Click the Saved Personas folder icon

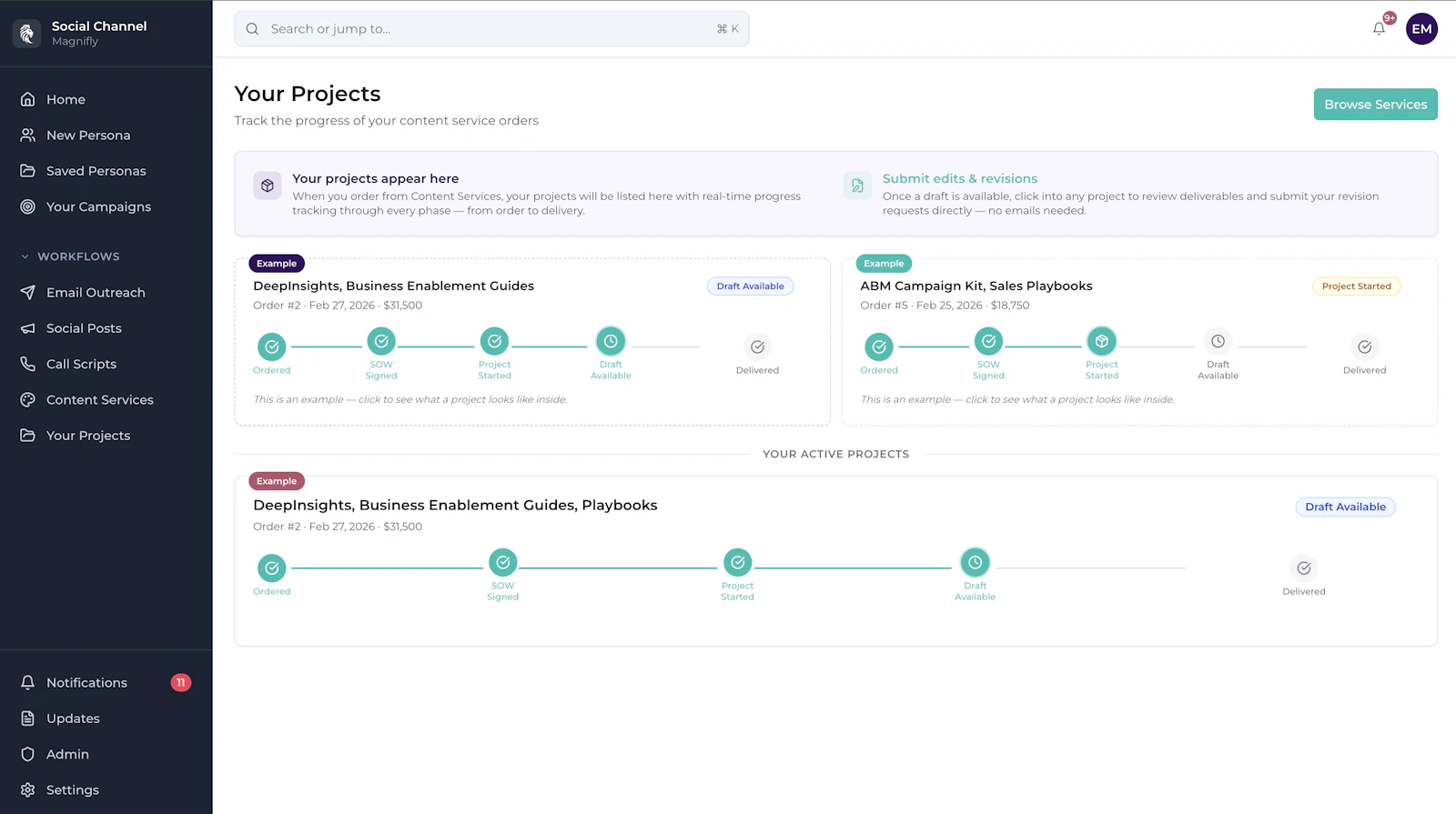[x=28, y=171]
